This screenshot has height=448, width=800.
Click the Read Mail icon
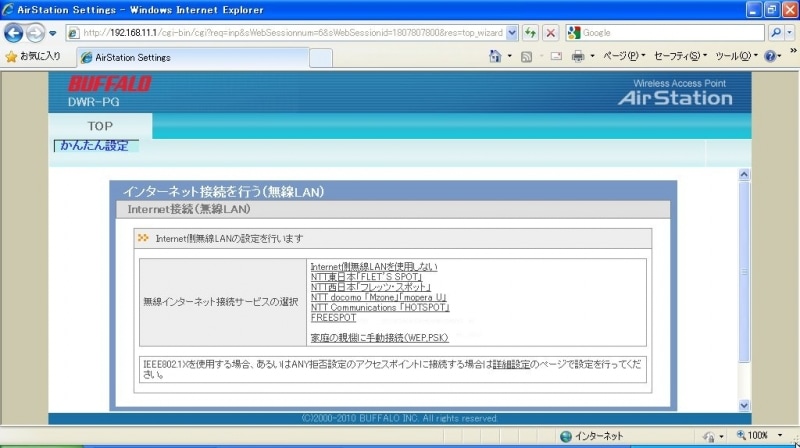pos(556,56)
